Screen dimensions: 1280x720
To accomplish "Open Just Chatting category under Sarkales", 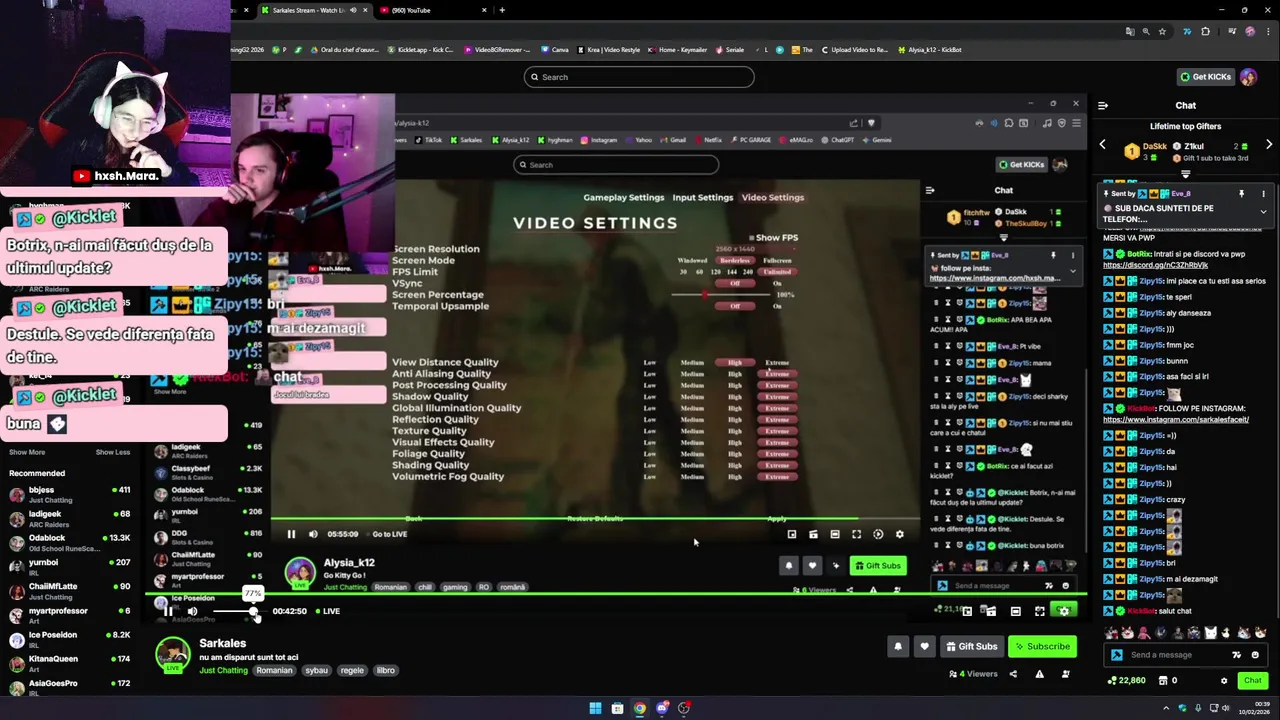I will tap(223, 670).
